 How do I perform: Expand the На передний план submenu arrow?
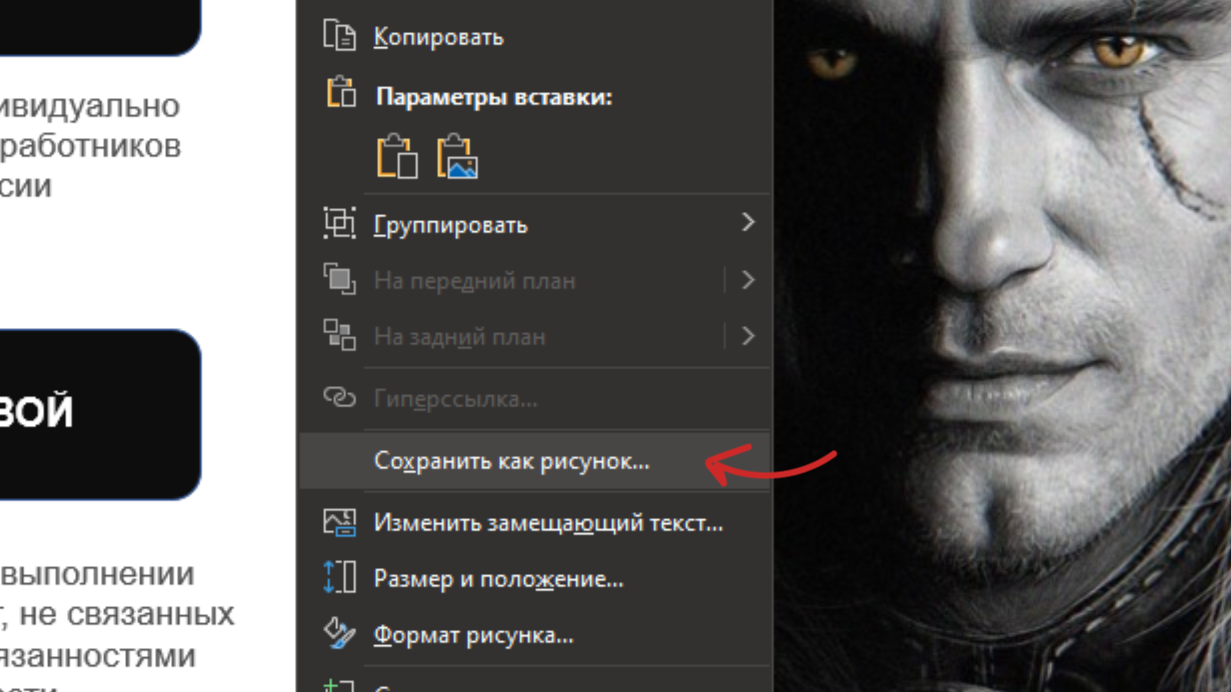(x=747, y=280)
